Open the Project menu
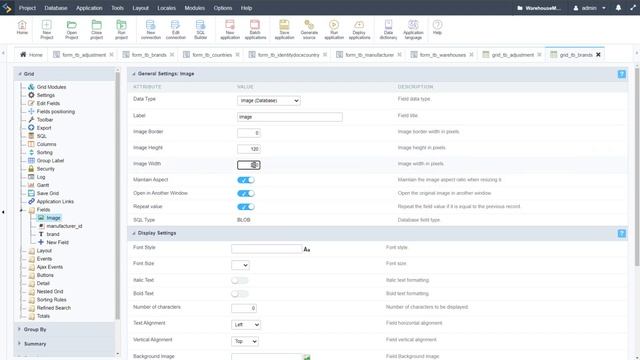This screenshot has height=360, width=640. click(x=27, y=8)
